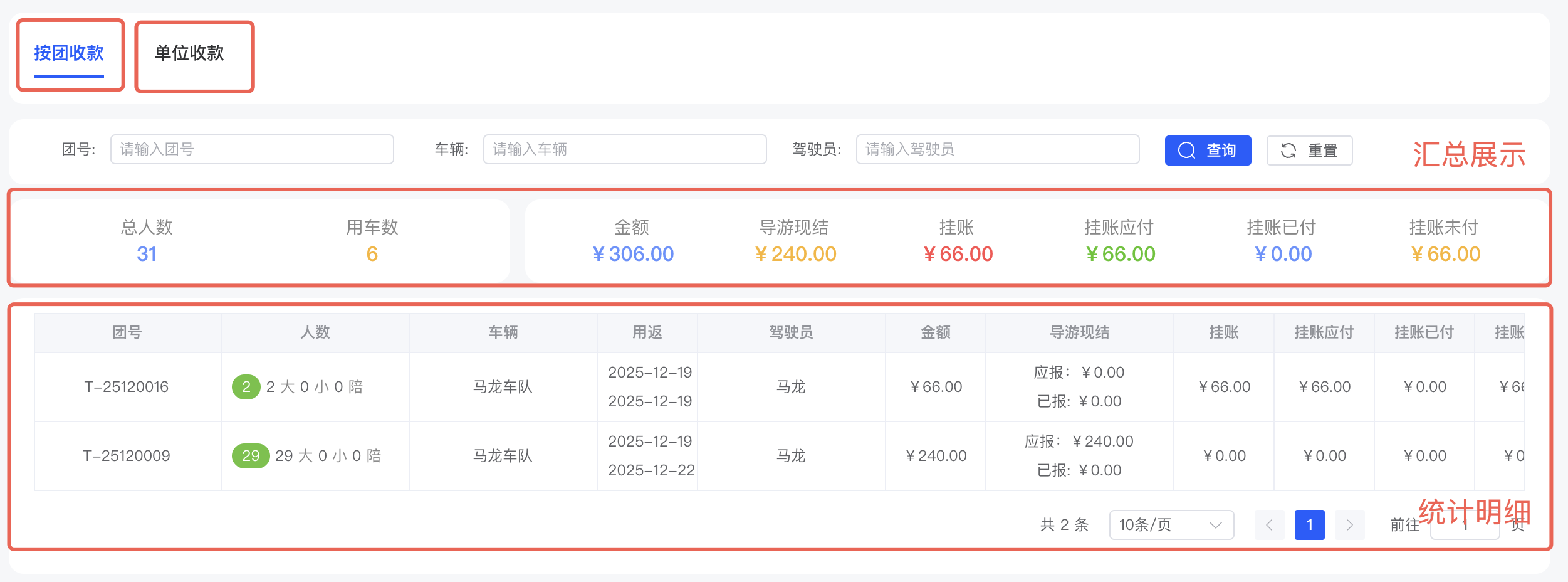Select the T-25120016 group row
This screenshot has width=1568, height=582.
[127, 387]
